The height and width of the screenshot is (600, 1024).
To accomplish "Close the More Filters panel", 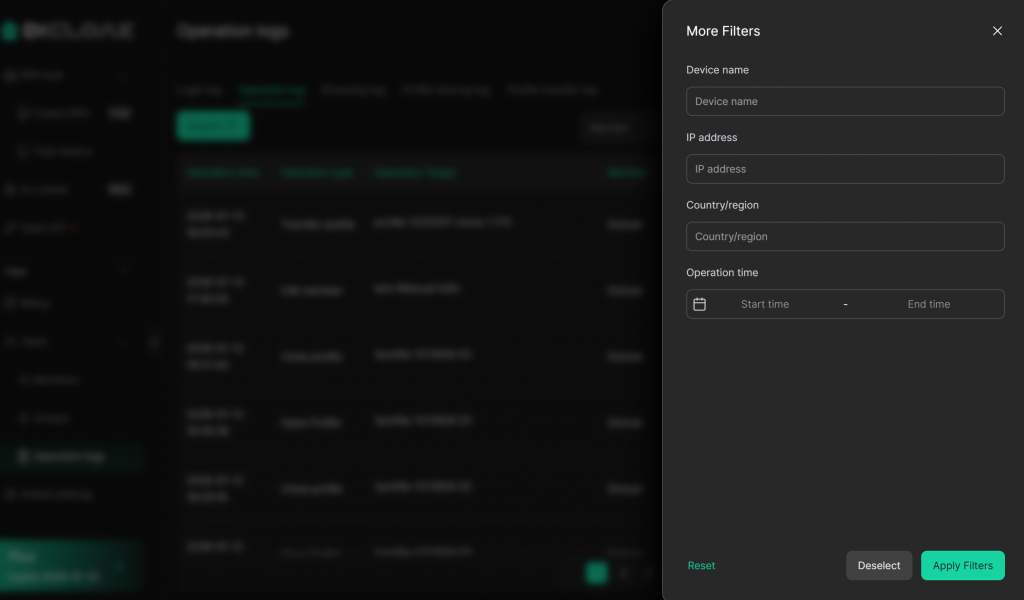I will tap(997, 31).
